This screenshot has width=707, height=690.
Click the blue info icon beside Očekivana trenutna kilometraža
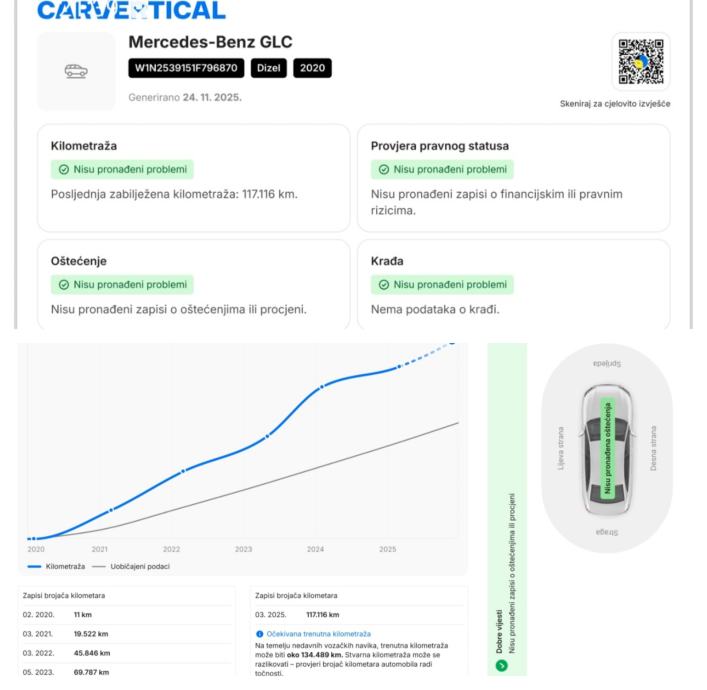[x=260, y=634]
